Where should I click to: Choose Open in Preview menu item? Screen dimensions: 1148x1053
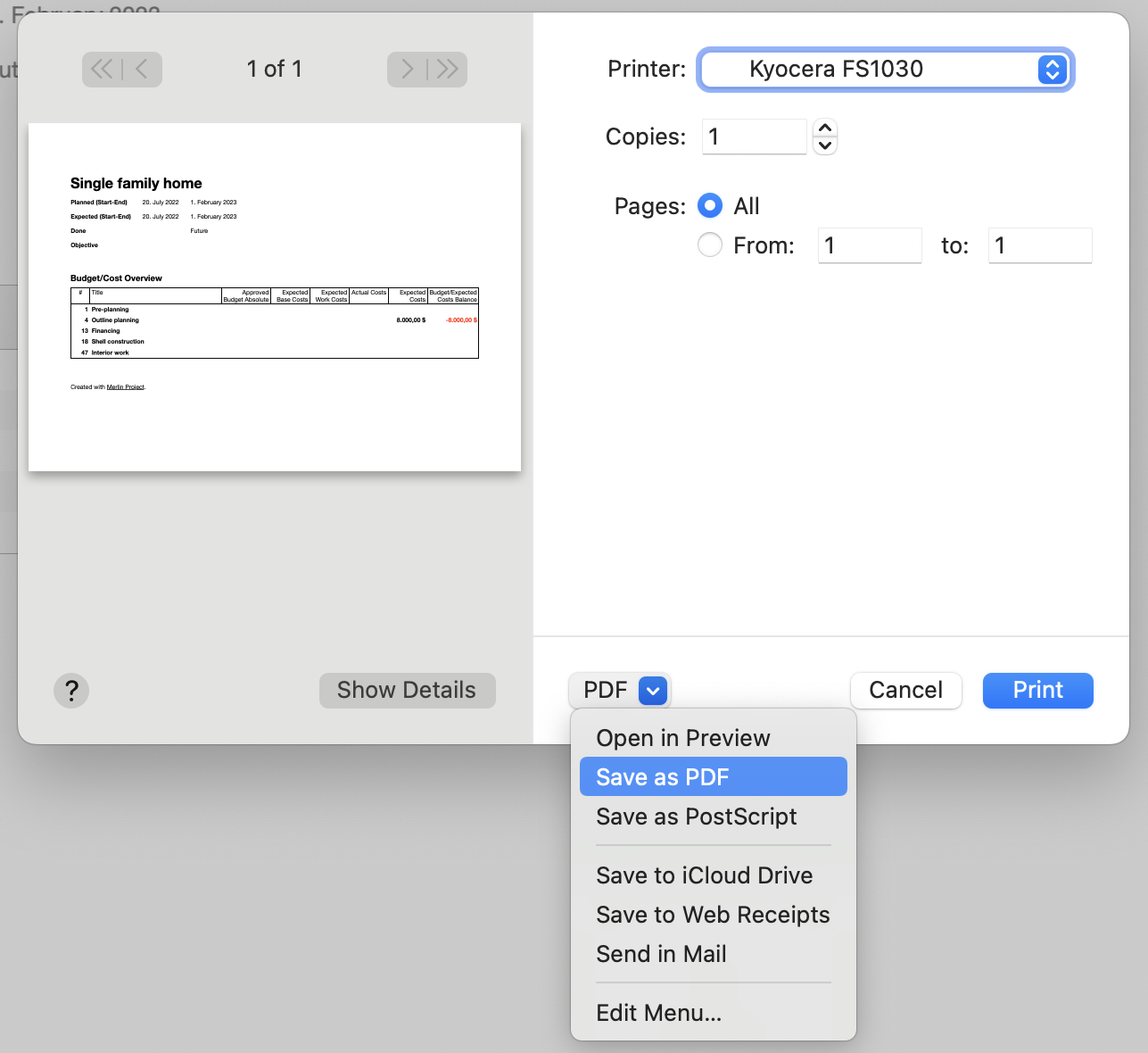point(682,738)
